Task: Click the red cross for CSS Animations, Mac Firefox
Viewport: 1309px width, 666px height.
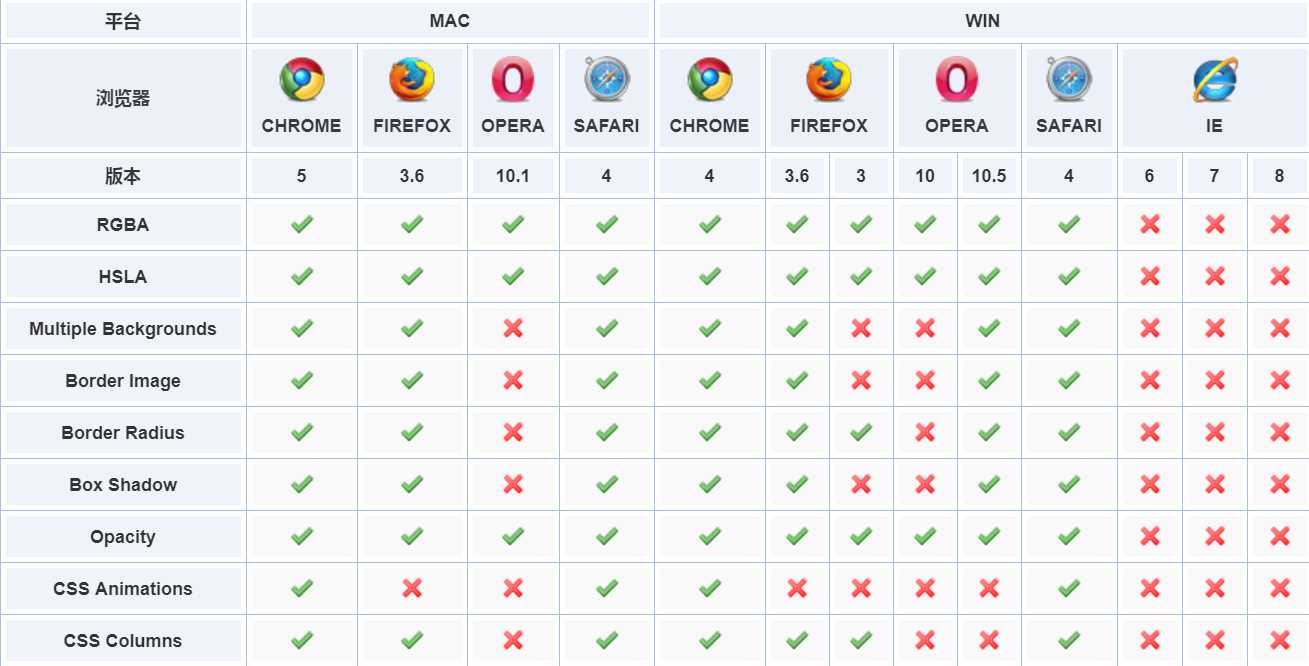Action: [412, 588]
